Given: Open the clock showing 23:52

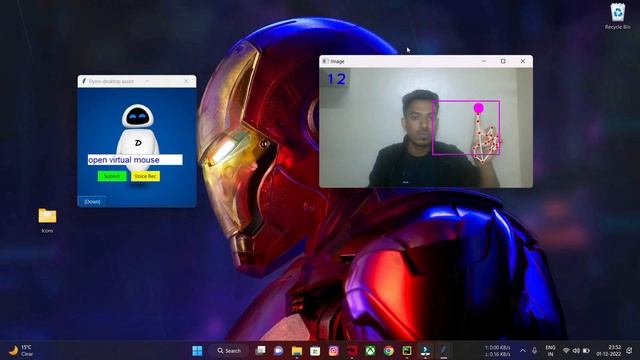Looking at the screenshot, I should click(609, 351).
